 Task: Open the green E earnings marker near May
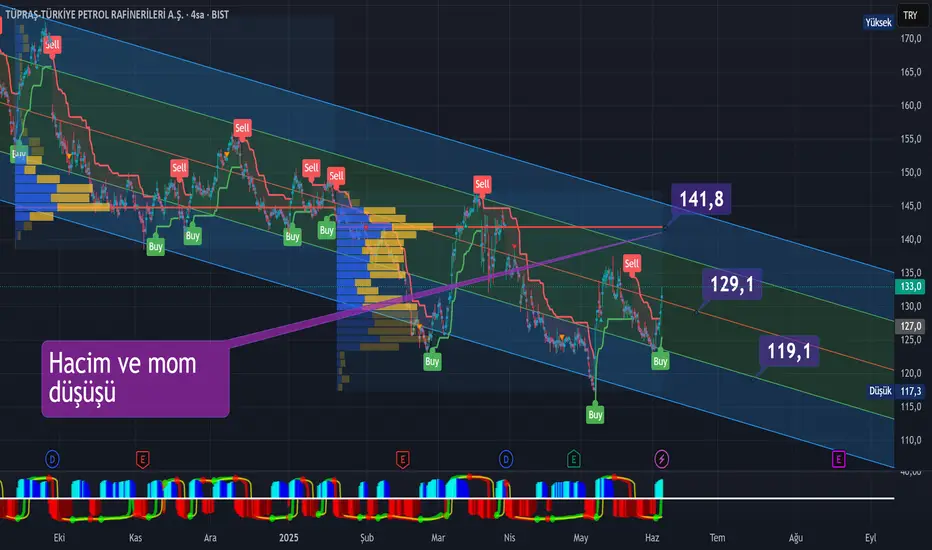[574, 459]
